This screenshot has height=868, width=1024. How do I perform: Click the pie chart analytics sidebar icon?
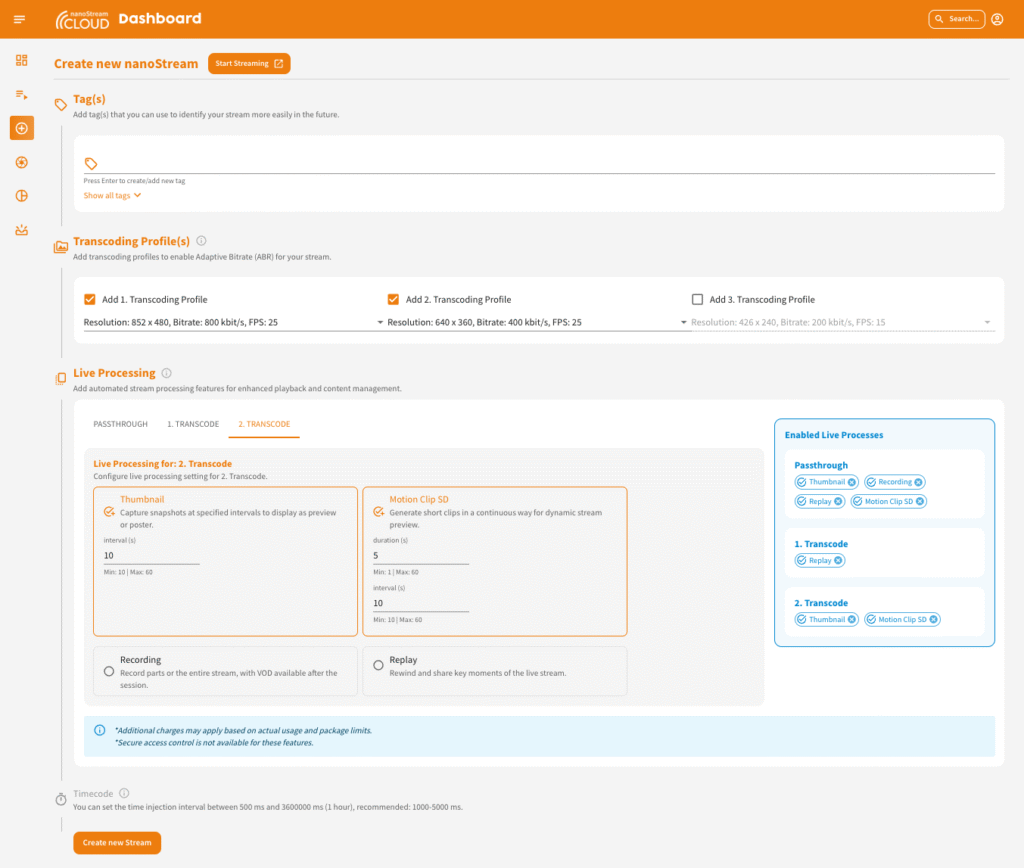[x=21, y=196]
